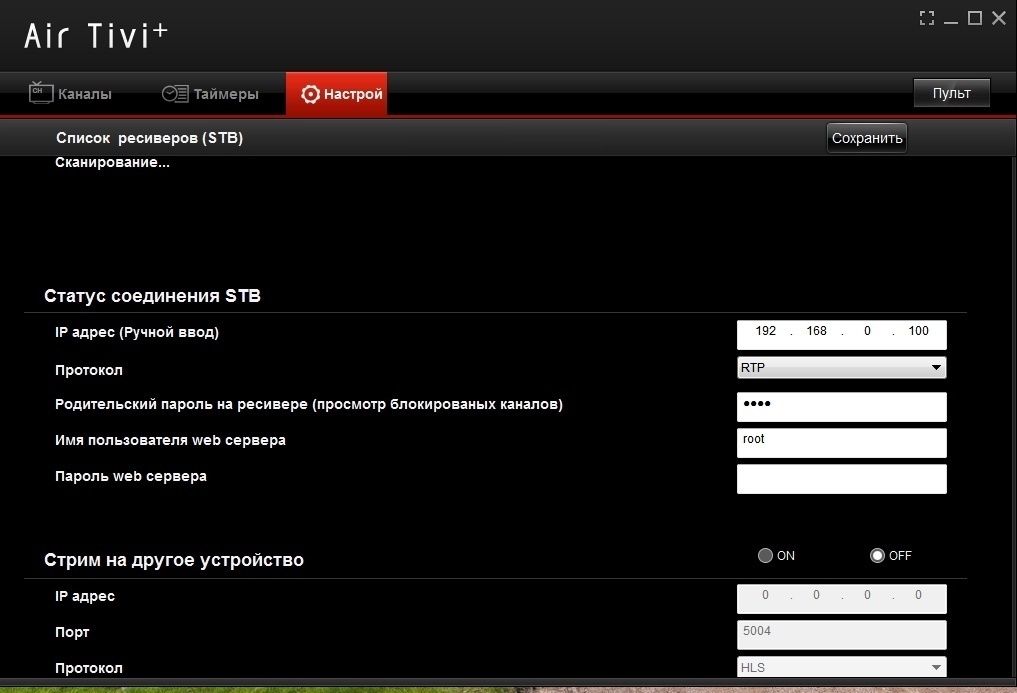Click the Статус соединения STB heading
Screen dimensions: 1017x693
pos(152,296)
